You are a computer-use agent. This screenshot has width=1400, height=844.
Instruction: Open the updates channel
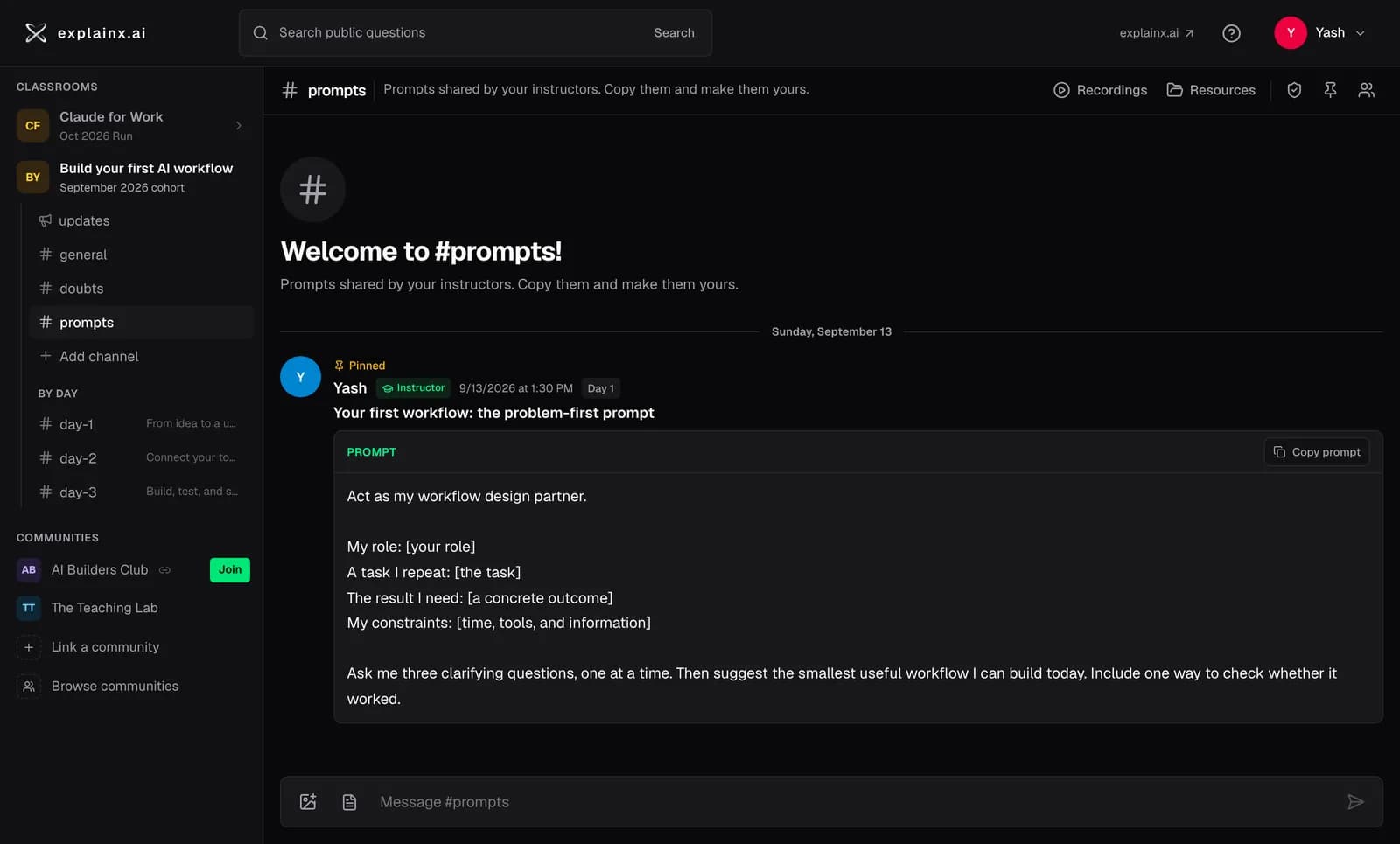140,220
